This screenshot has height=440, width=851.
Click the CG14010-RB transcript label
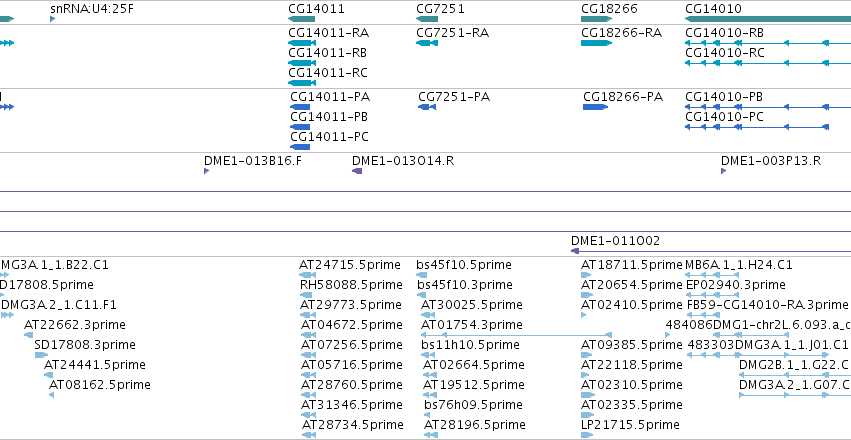click(725, 33)
